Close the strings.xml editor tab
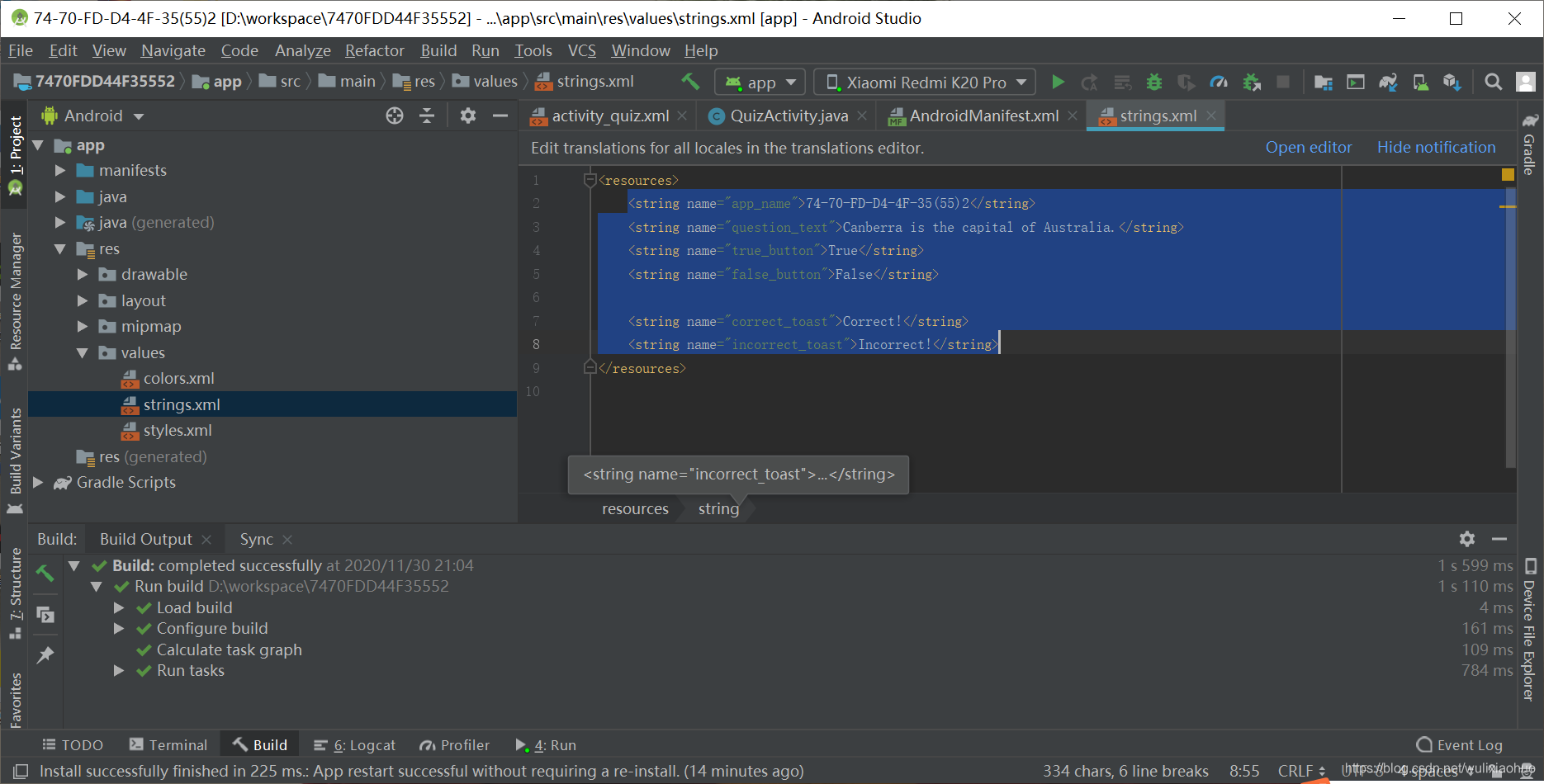The height and width of the screenshot is (784, 1544). pyautogui.click(x=1211, y=116)
